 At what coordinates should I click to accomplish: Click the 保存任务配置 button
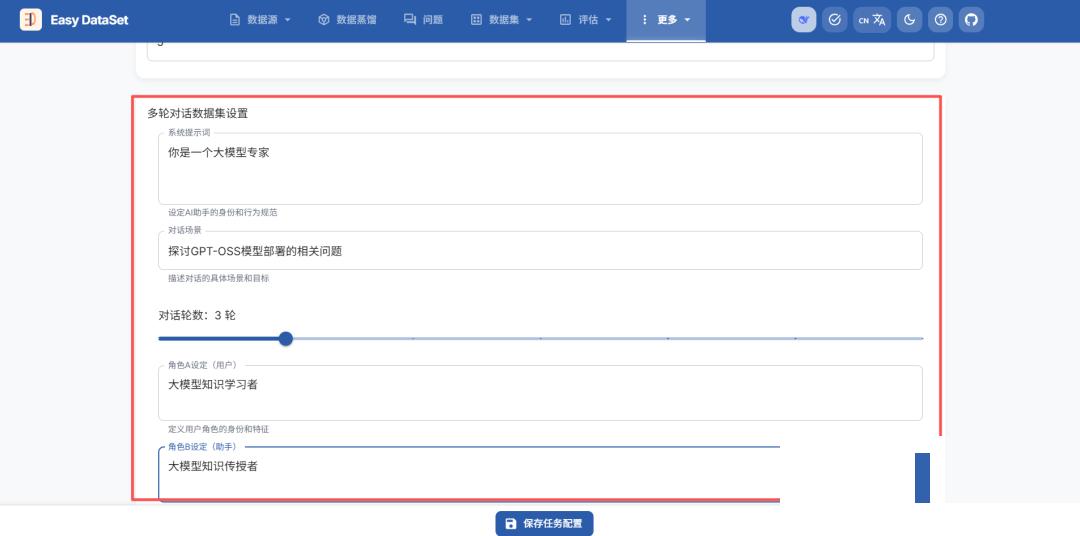pyautogui.click(x=544, y=524)
